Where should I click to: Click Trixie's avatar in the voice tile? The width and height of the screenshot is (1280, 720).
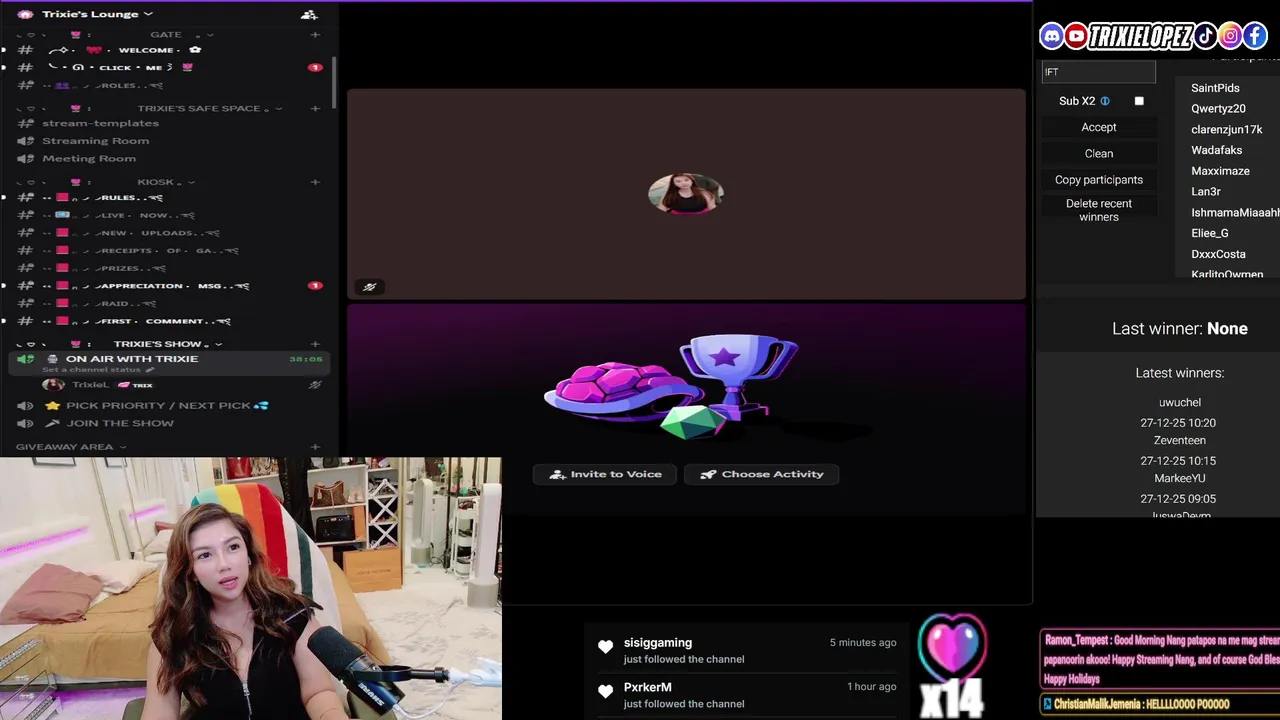(686, 193)
